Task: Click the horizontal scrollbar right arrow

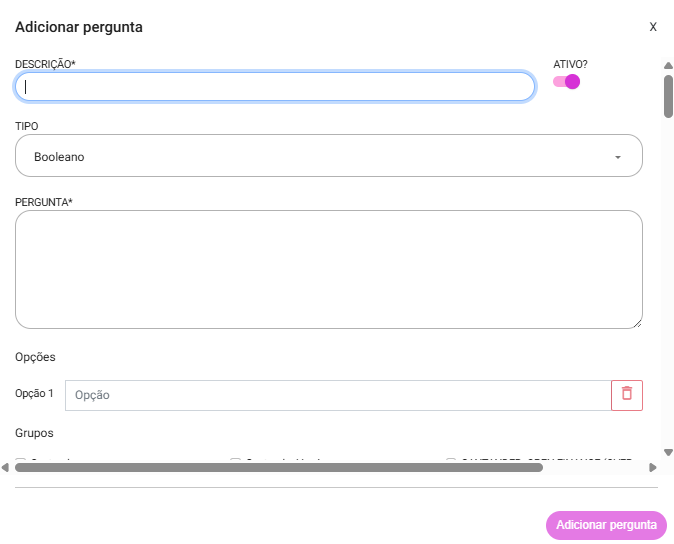Action: [x=653, y=467]
